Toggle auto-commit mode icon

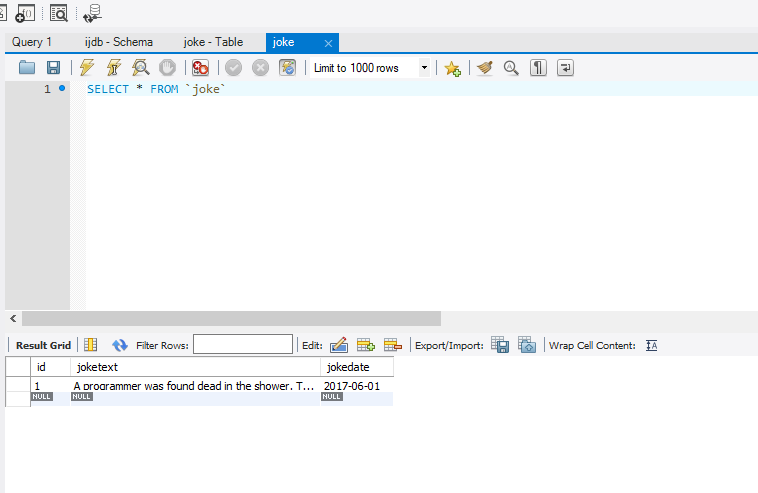click(x=288, y=68)
